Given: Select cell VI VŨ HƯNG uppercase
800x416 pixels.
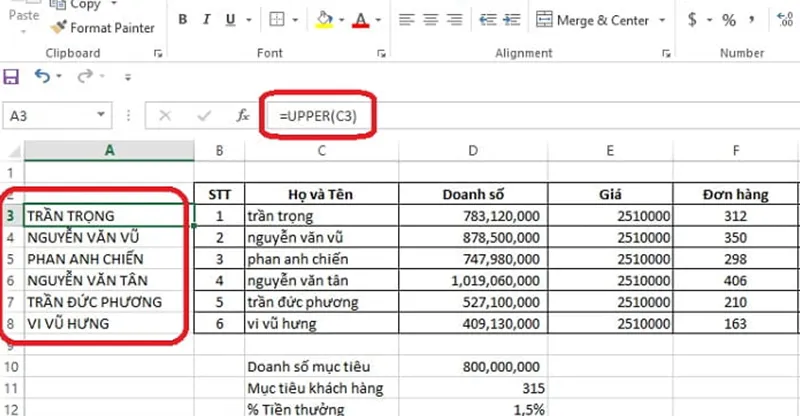Looking at the screenshot, I should coord(109,324).
